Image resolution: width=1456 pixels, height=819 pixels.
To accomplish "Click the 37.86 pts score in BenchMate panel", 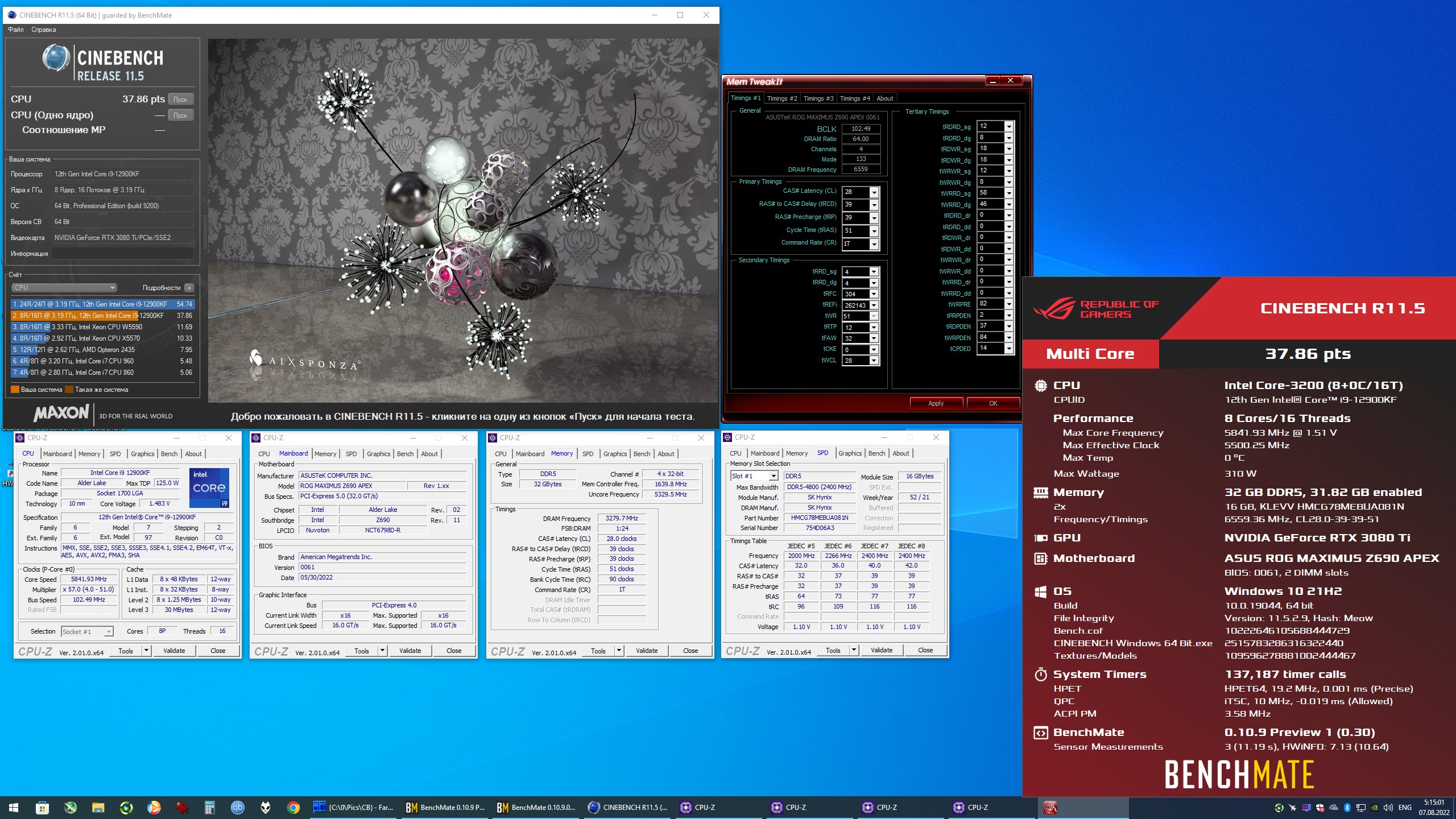I will coord(1308,354).
